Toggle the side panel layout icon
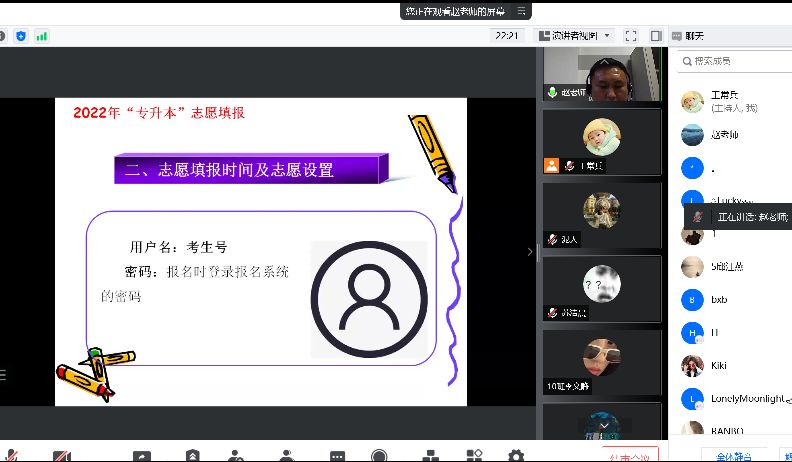 tap(656, 35)
